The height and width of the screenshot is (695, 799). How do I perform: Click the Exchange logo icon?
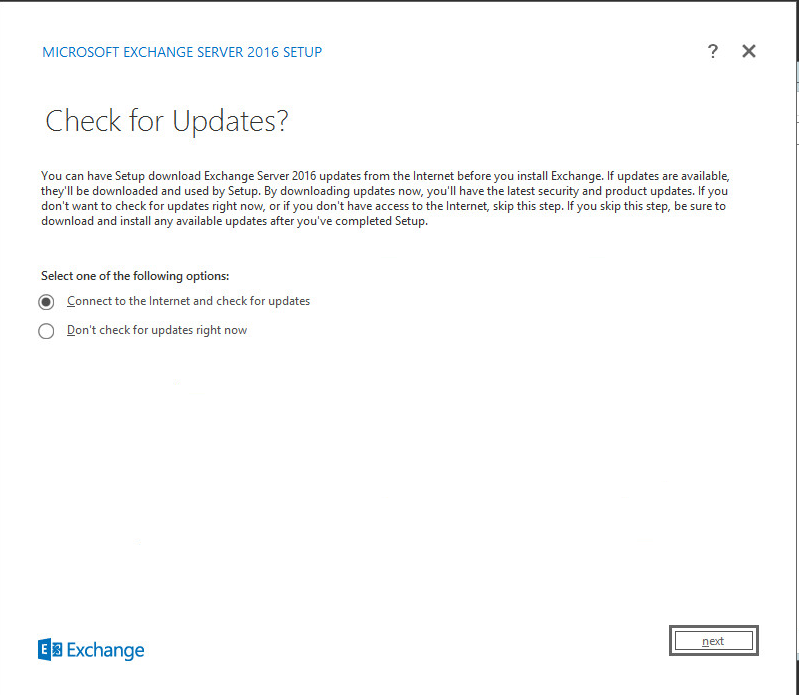point(50,650)
